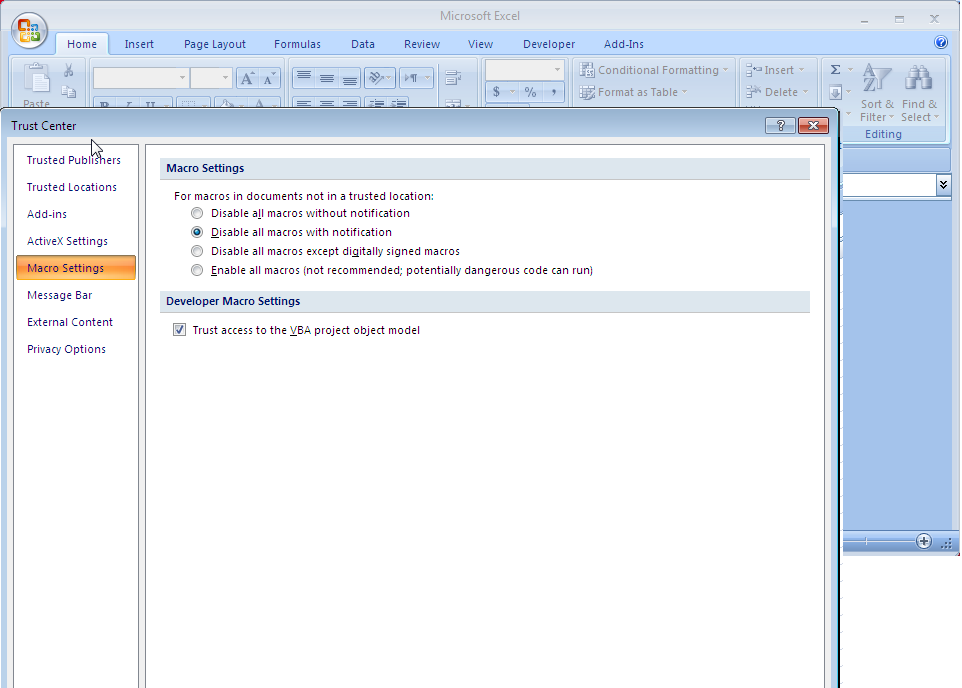Screen dimensions: 962x688
Task: Click the zoom in plus button
Action: tap(924, 541)
